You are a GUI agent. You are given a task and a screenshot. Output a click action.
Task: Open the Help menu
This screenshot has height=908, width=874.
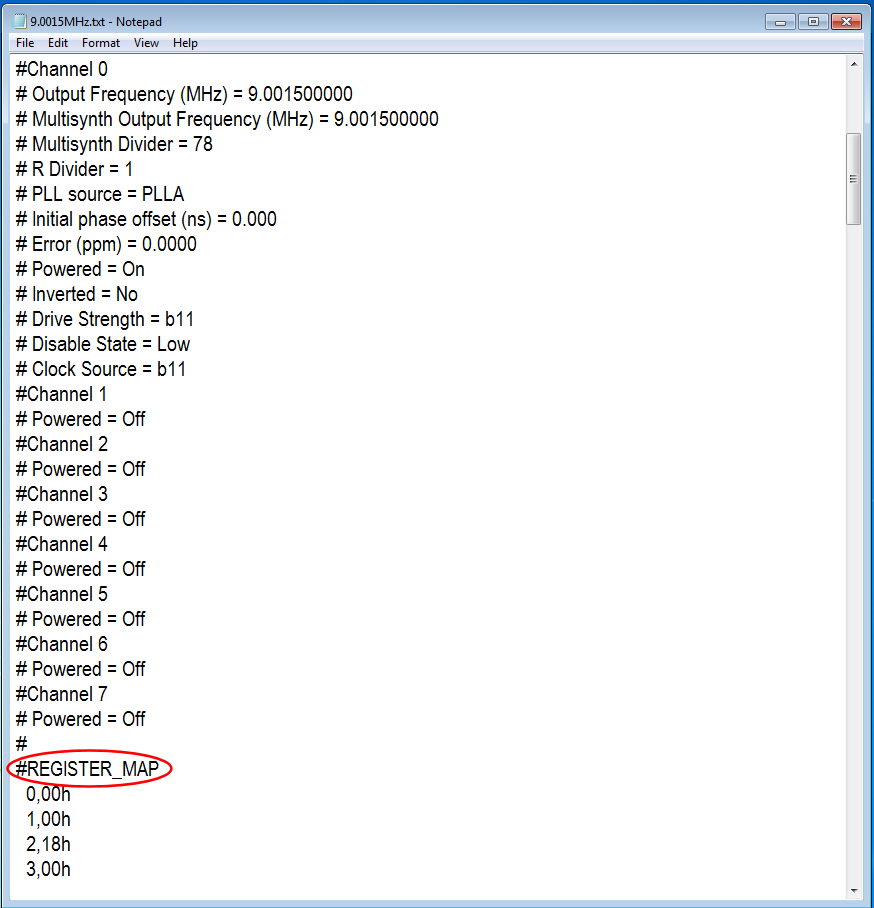(x=185, y=43)
